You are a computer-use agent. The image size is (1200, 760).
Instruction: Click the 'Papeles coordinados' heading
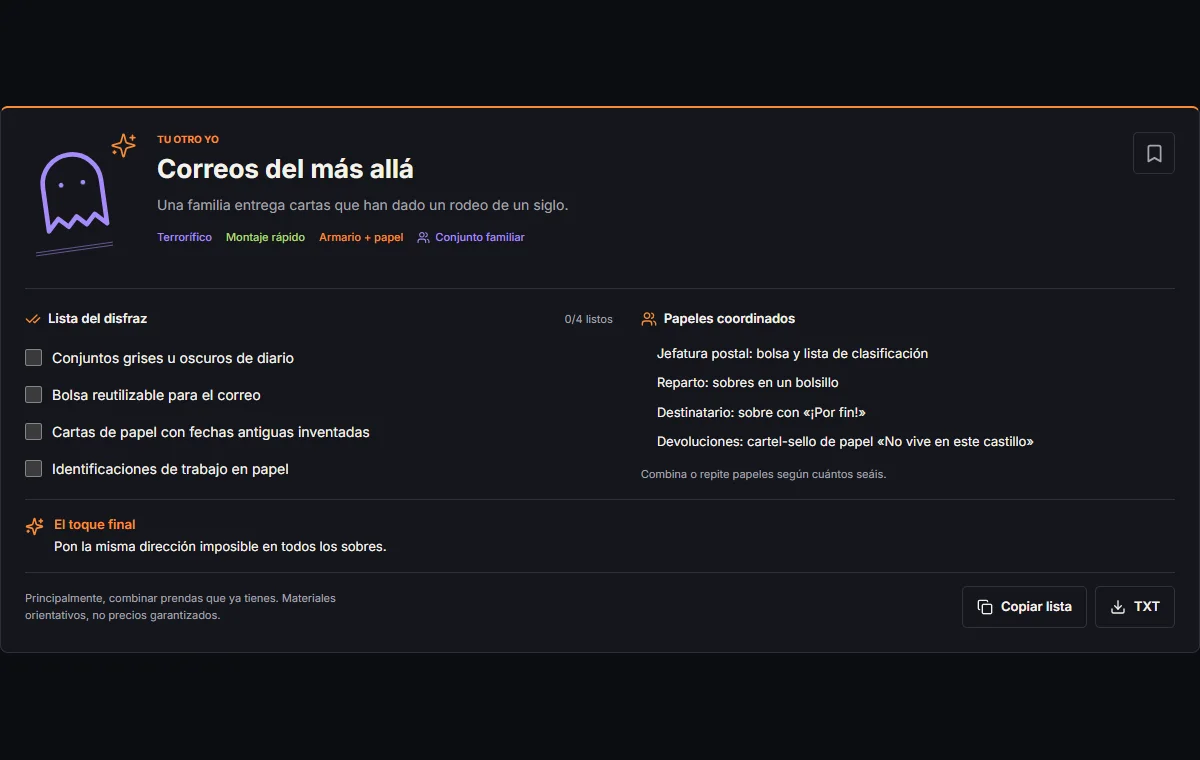click(729, 319)
